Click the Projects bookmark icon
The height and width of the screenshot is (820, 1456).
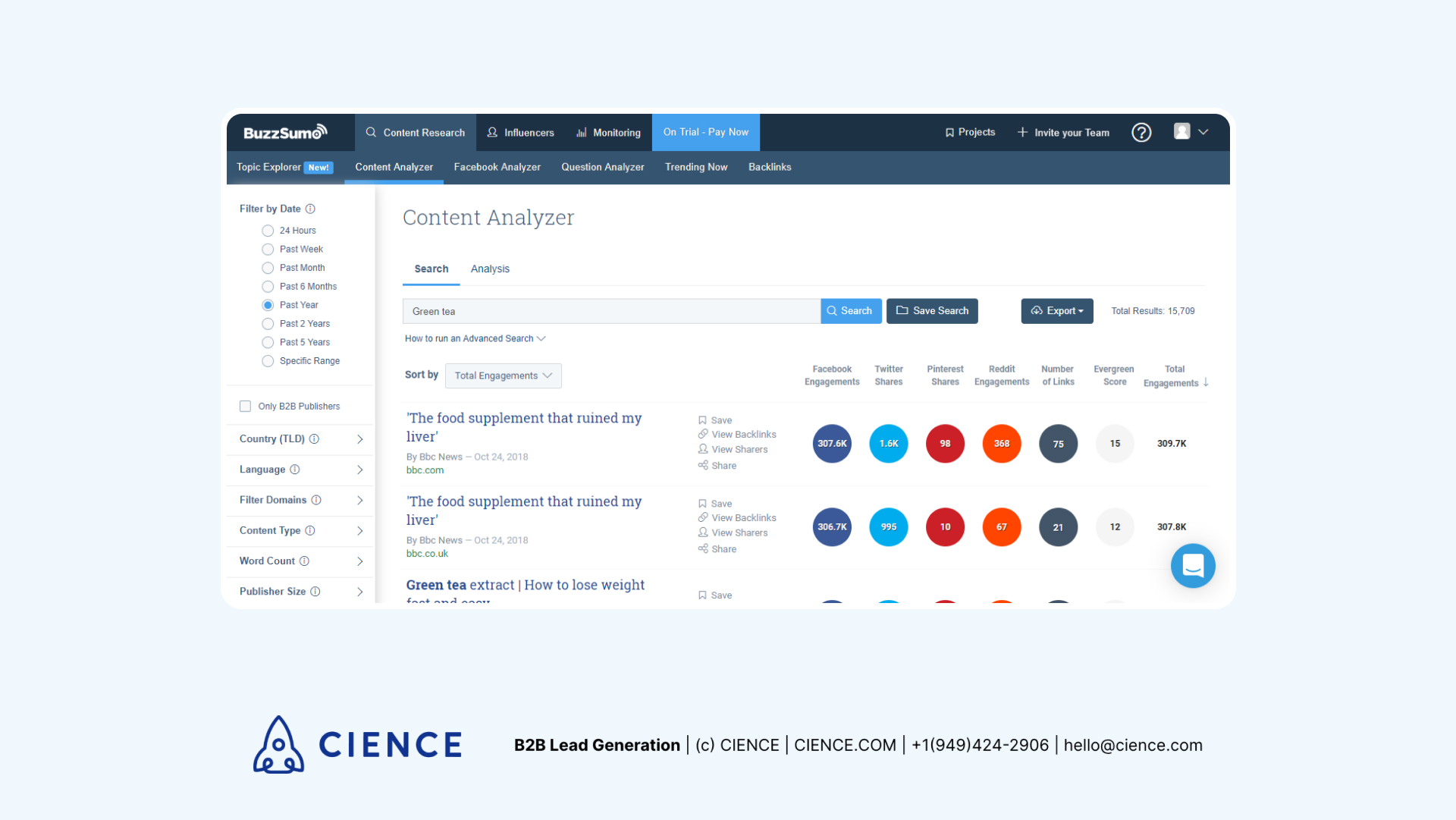click(x=948, y=132)
